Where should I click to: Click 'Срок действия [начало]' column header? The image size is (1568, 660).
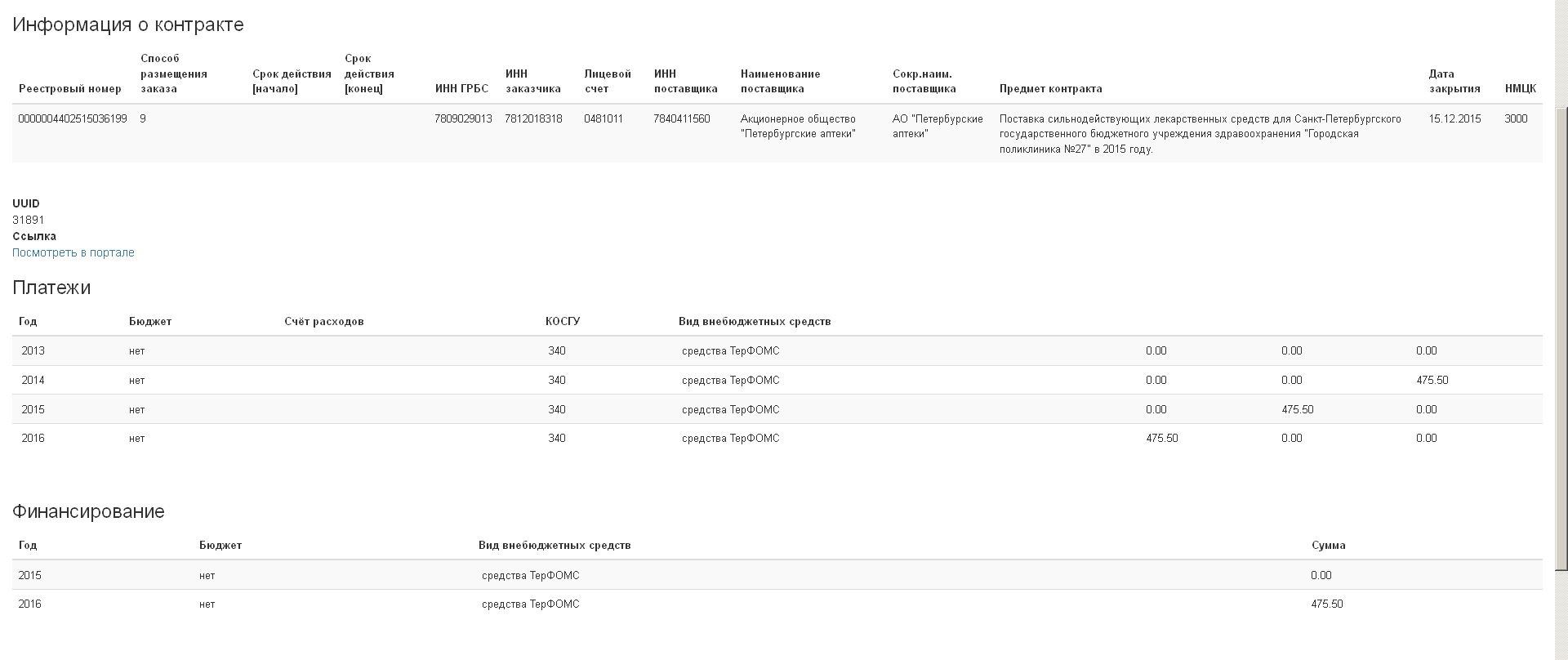292,81
